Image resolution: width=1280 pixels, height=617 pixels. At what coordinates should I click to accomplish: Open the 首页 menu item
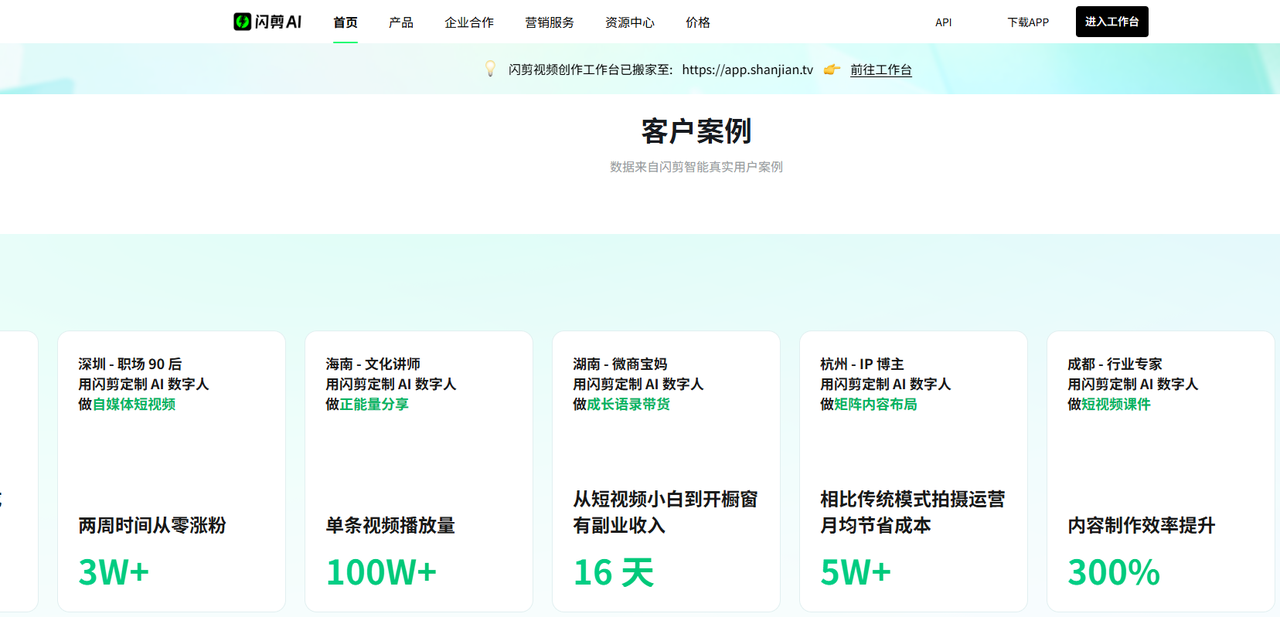(x=344, y=21)
